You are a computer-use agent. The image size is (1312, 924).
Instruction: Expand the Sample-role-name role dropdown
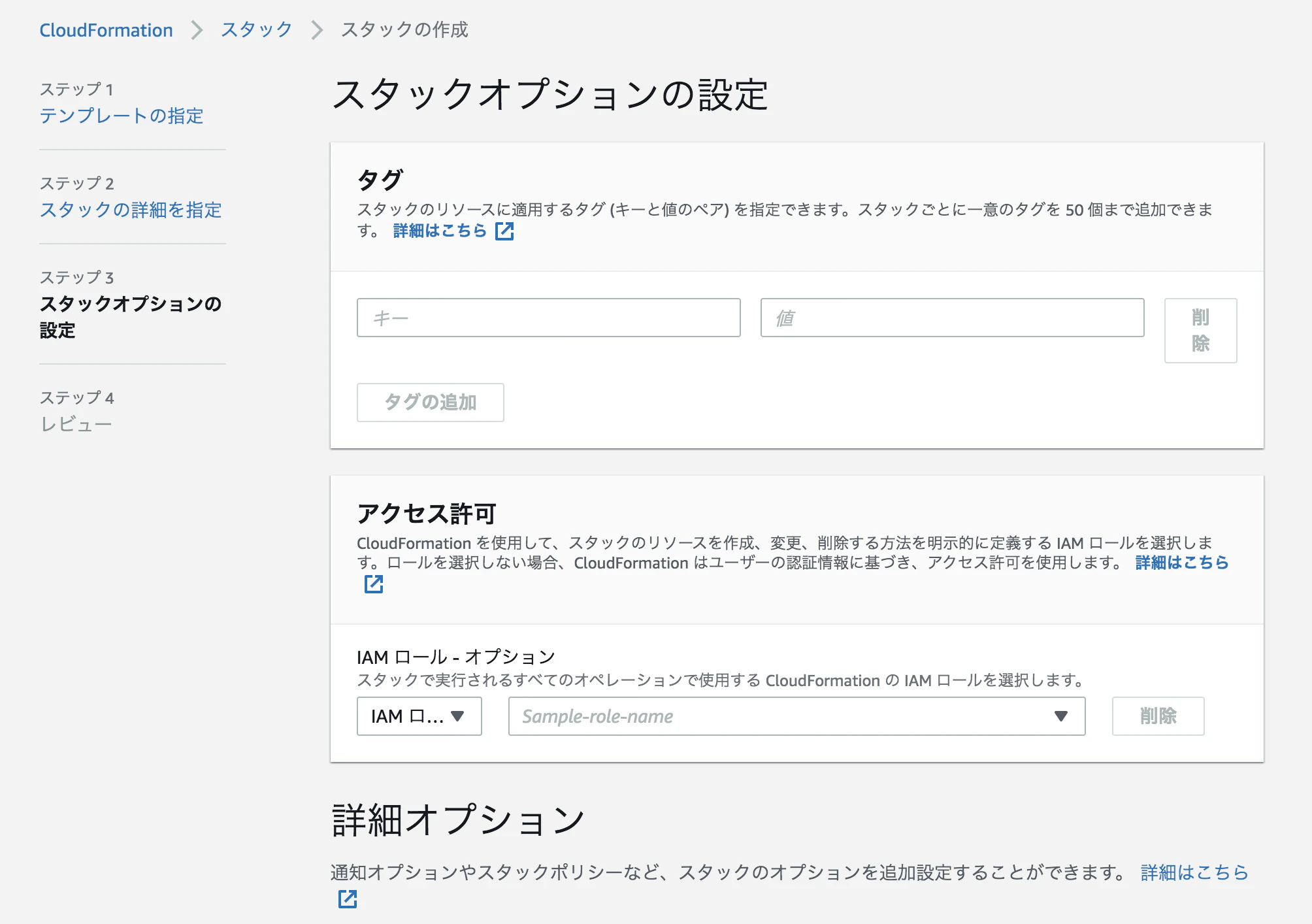796,716
